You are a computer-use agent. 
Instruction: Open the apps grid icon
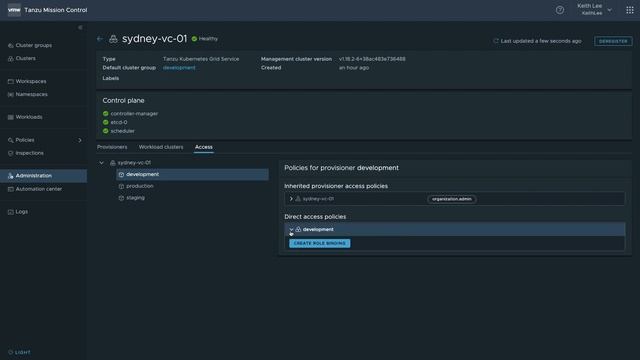click(x=630, y=10)
